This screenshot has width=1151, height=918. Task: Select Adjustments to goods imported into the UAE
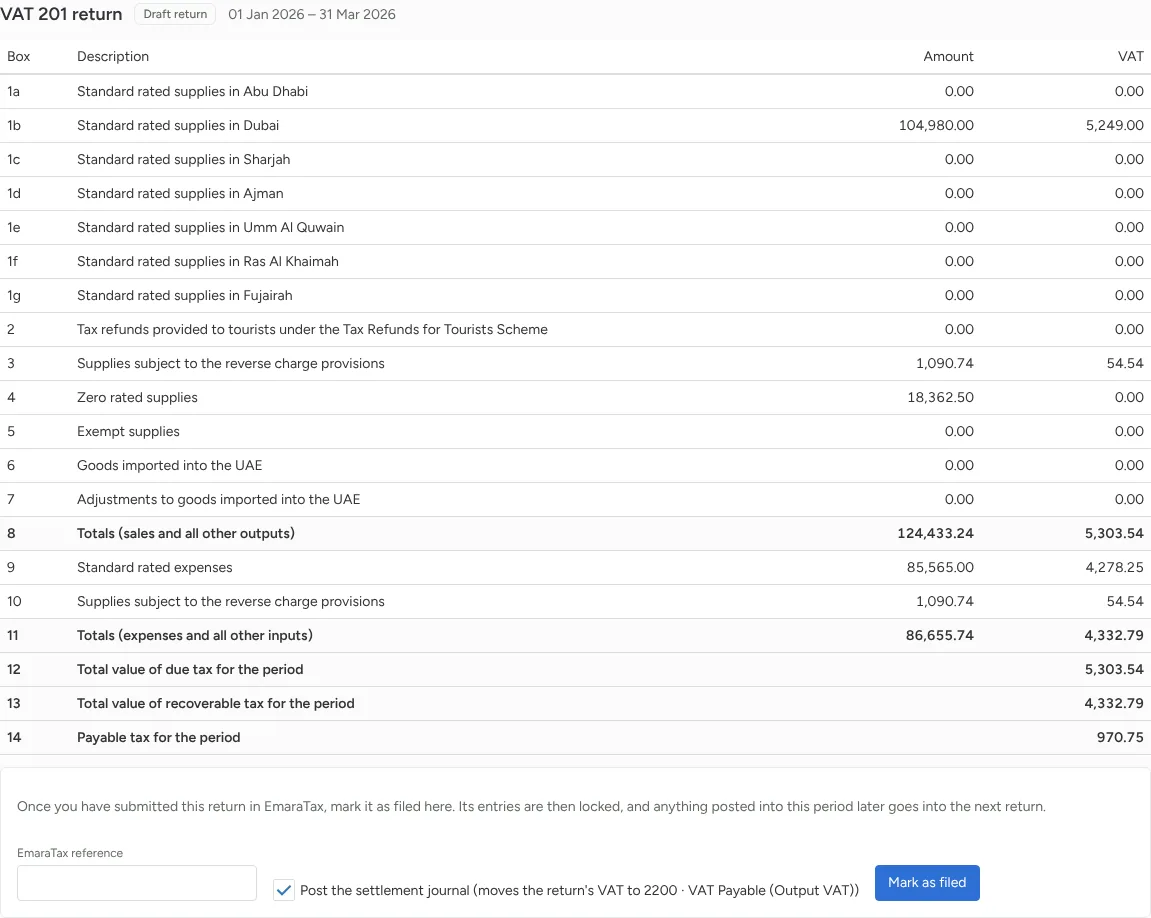pyautogui.click(x=576, y=500)
